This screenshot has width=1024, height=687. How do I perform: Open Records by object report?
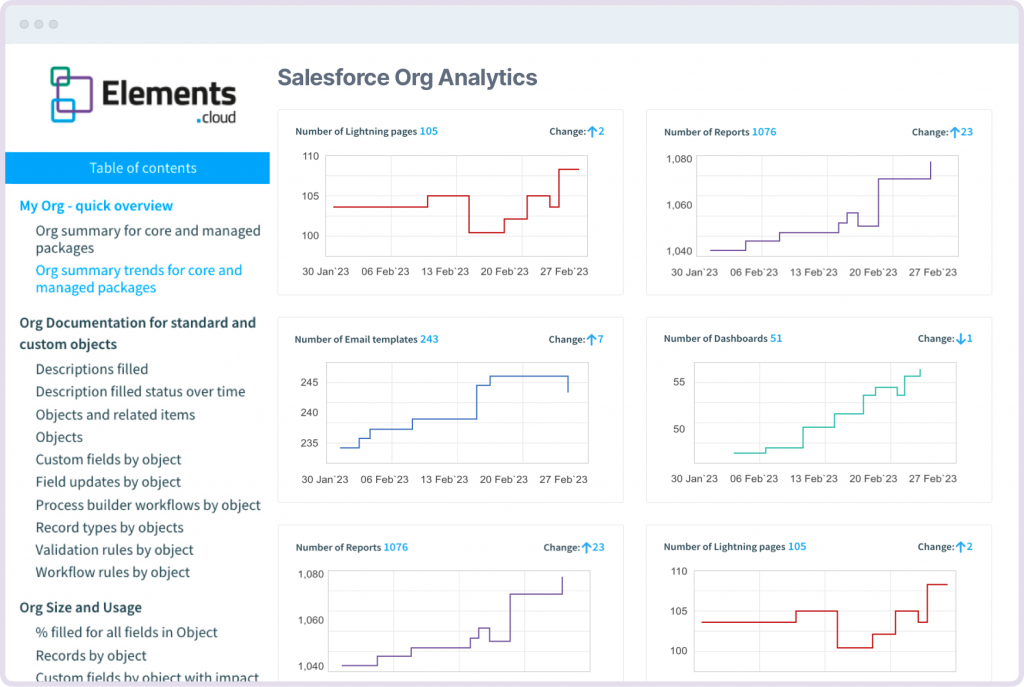(x=91, y=656)
